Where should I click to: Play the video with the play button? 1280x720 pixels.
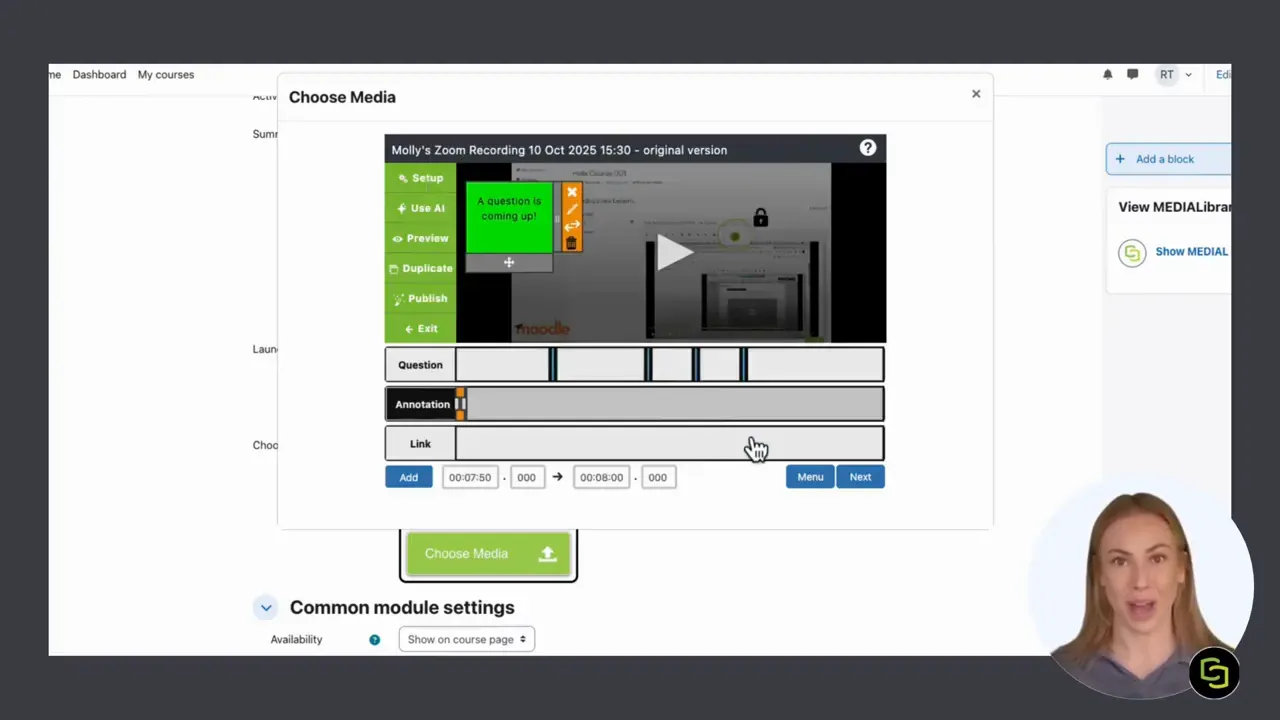tap(674, 252)
